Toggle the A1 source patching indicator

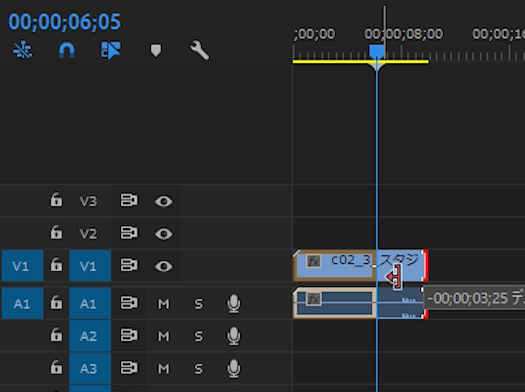pyautogui.click(x=22, y=303)
